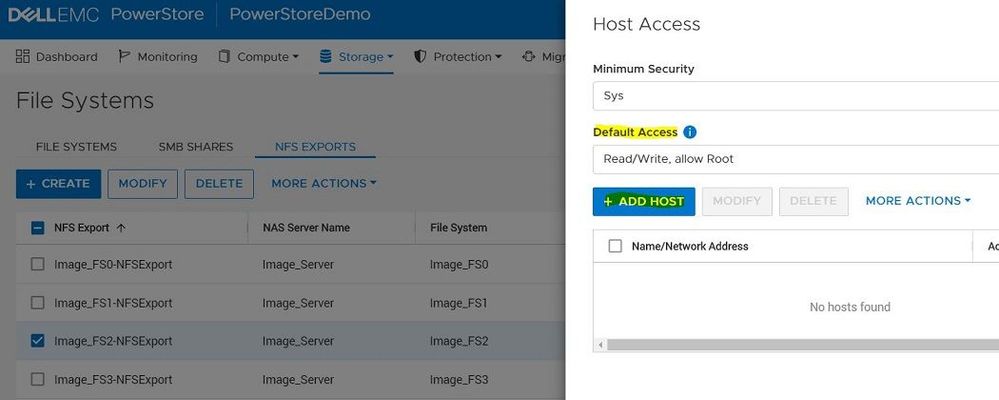Image resolution: width=999 pixels, height=400 pixels.
Task: Open the Compute dropdown menu
Action: pyautogui.click(x=258, y=57)
